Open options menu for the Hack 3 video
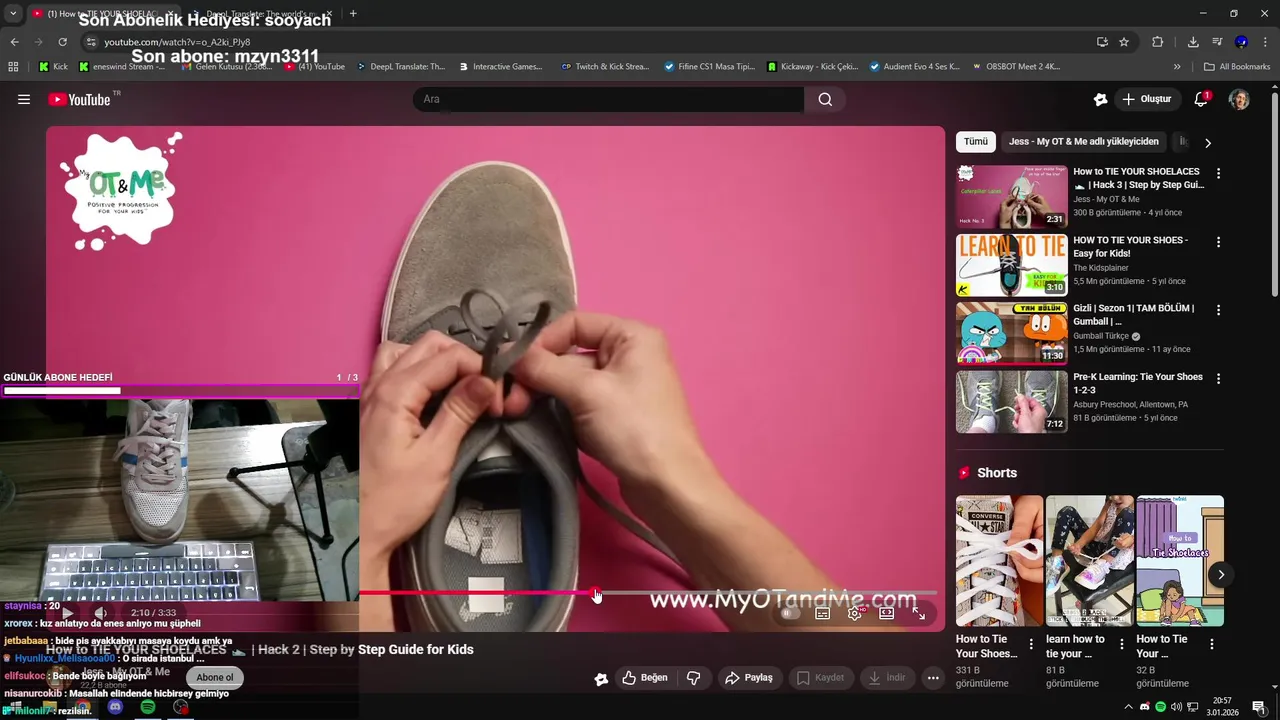1280x720 pixels. [x=1218, y=173]
